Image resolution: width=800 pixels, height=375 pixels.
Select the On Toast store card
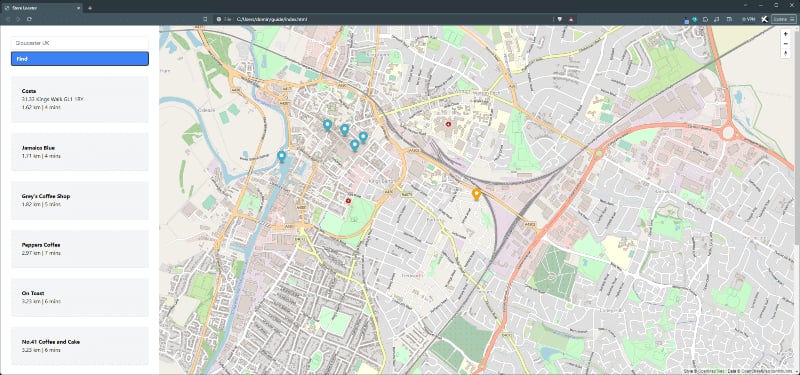[x=80, y=297]
